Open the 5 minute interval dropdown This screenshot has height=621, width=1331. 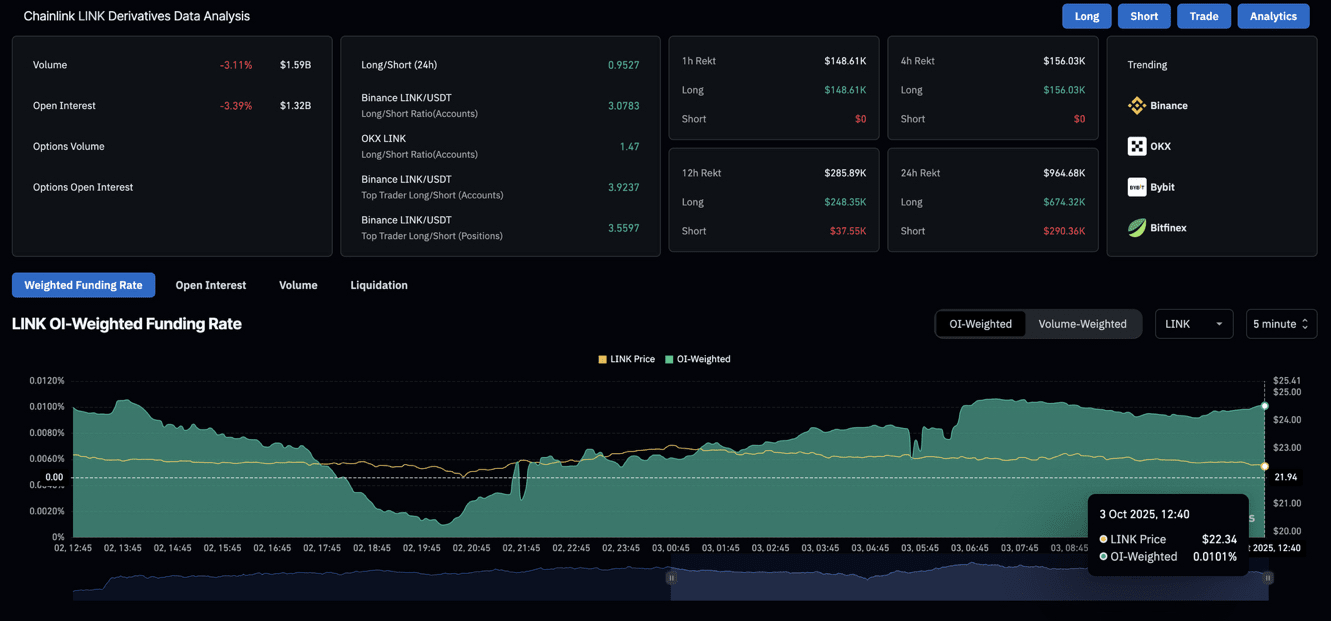[x=1280, y=324]
